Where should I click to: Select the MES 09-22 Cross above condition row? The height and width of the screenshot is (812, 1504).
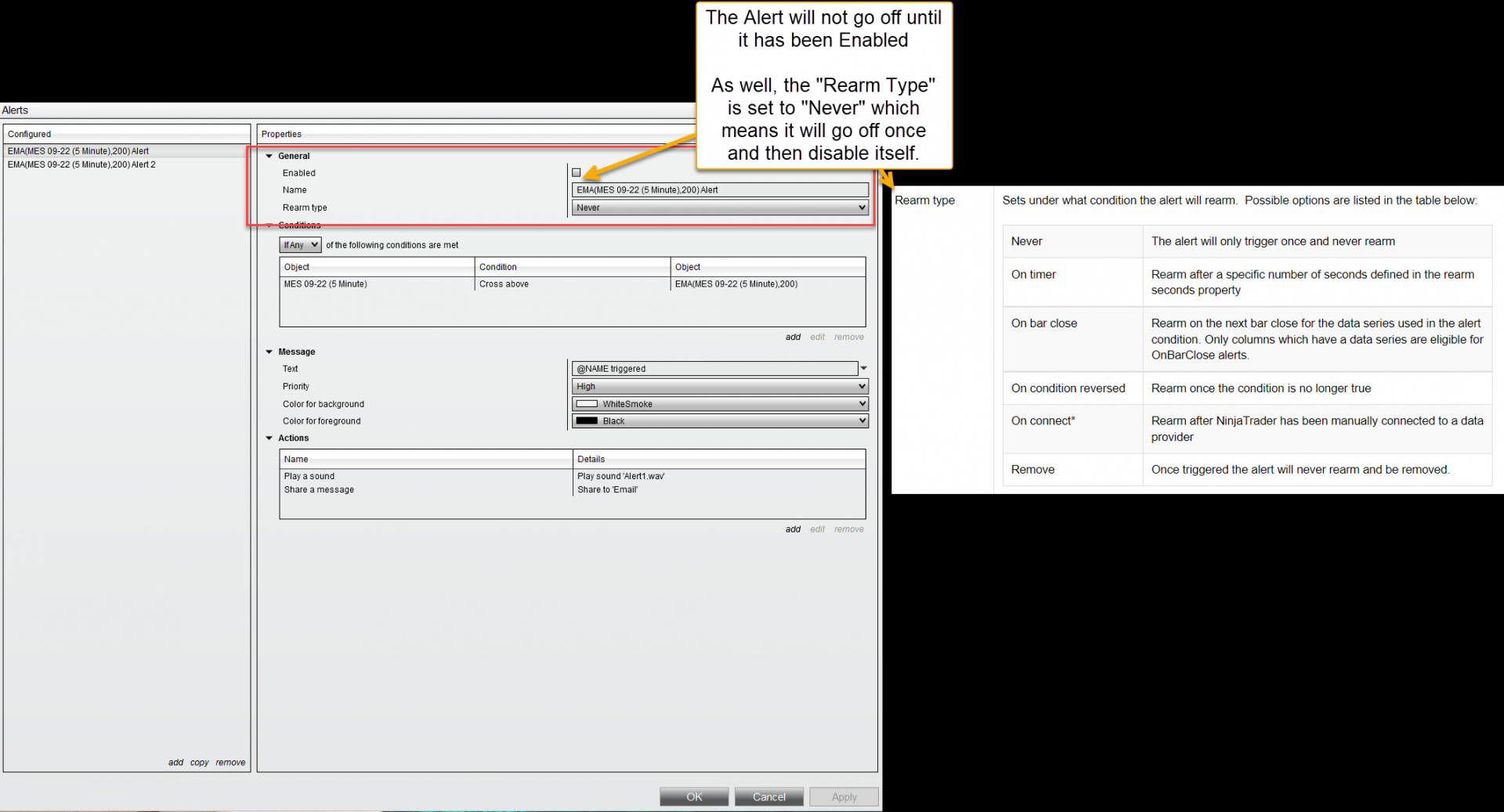573,284
